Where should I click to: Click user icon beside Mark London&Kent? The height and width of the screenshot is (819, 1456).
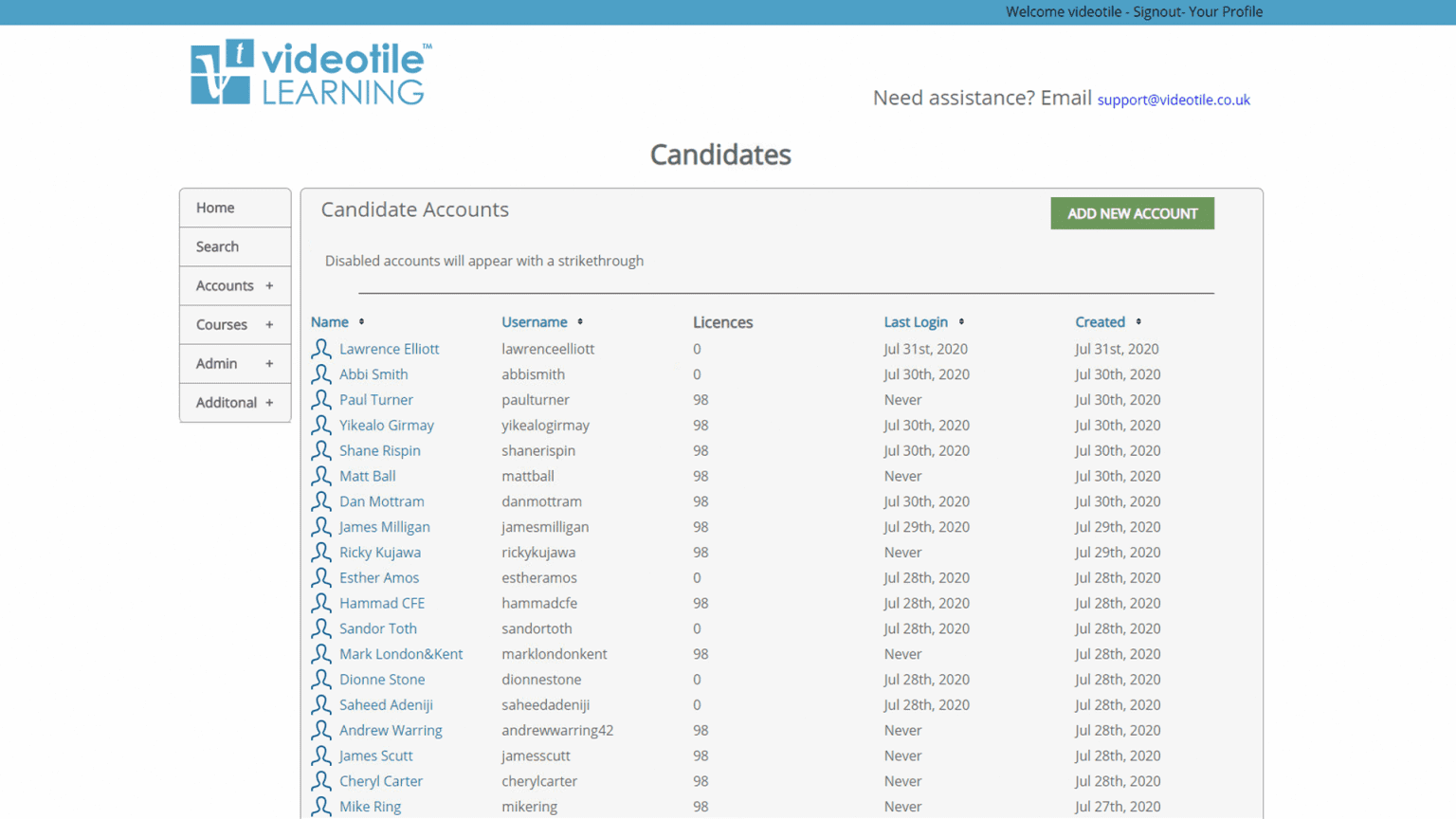click(x=321, y=654)
